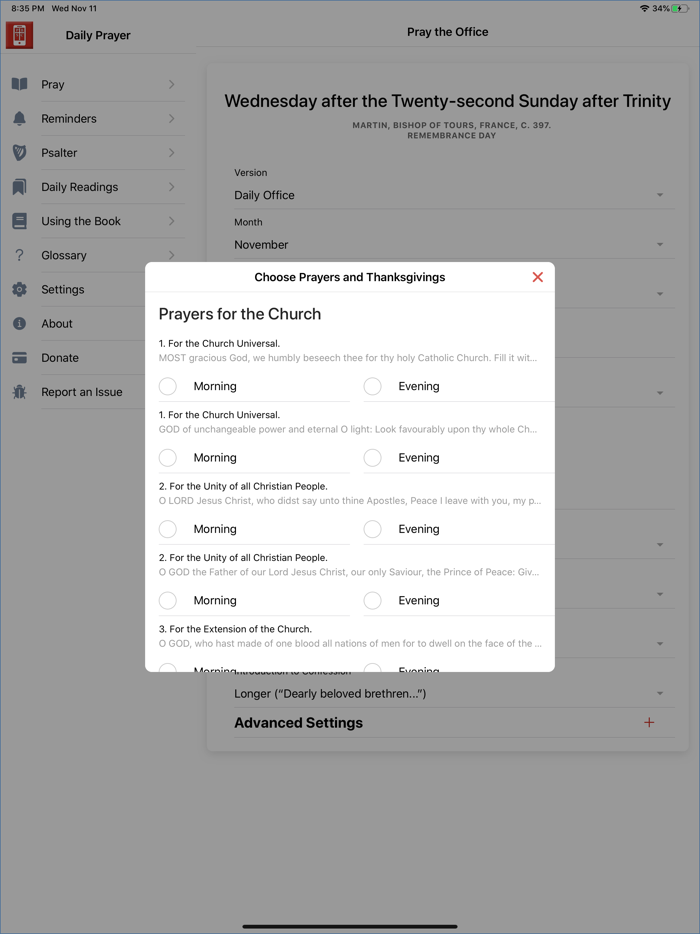Open the Reminders menu item
The image size is (700, 934).
click(98, 119)
